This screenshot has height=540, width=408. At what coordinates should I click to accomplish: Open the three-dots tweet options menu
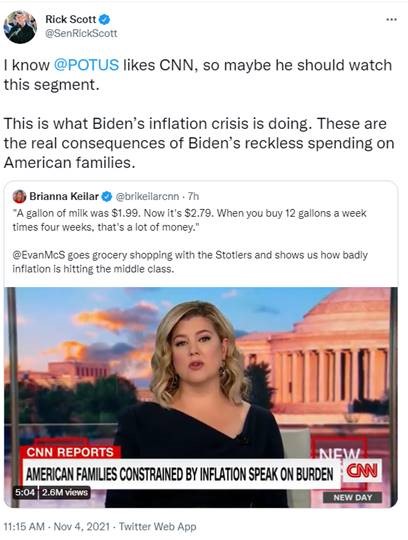click(391, 20)
